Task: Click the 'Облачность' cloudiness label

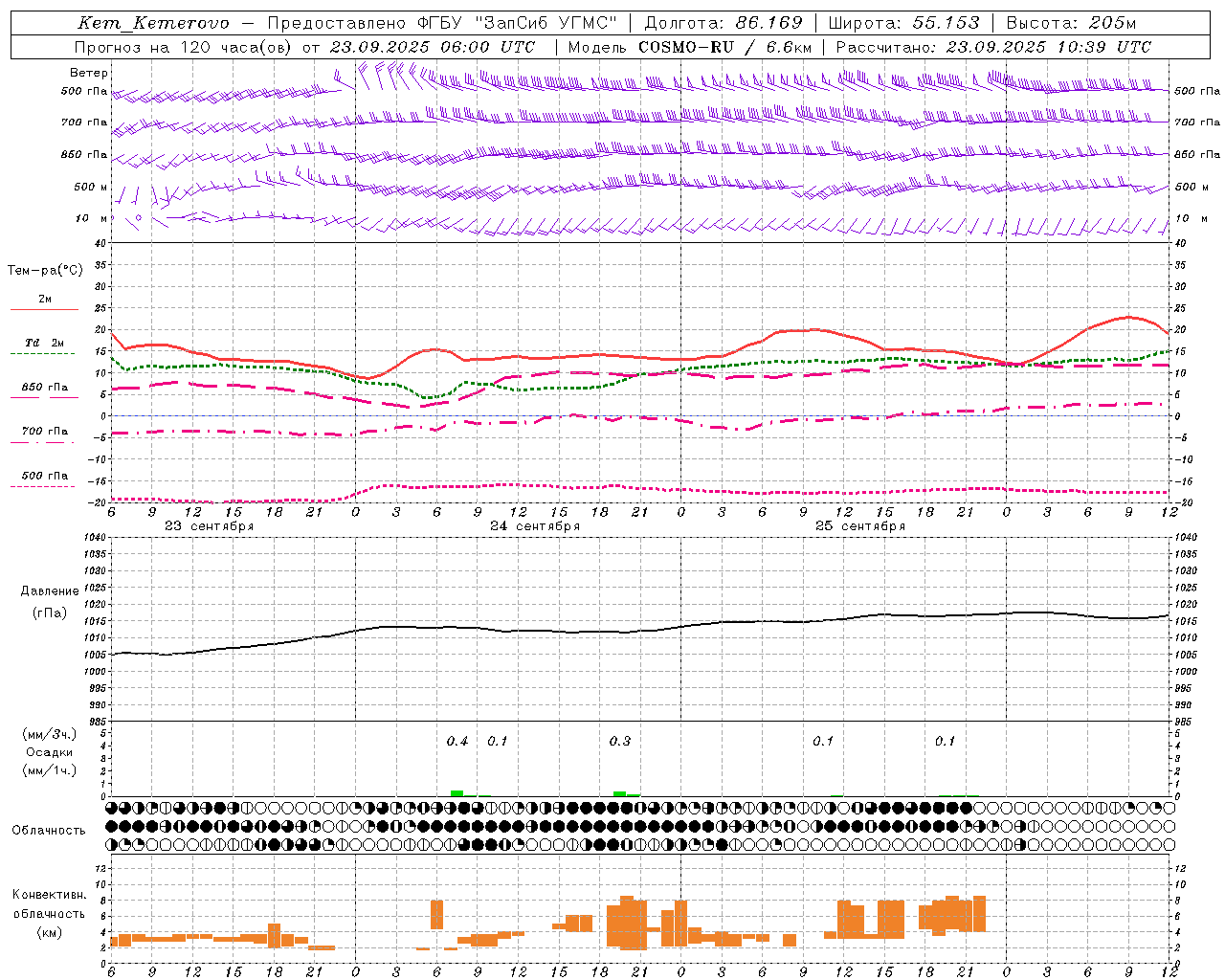Action: click(49, 830)
